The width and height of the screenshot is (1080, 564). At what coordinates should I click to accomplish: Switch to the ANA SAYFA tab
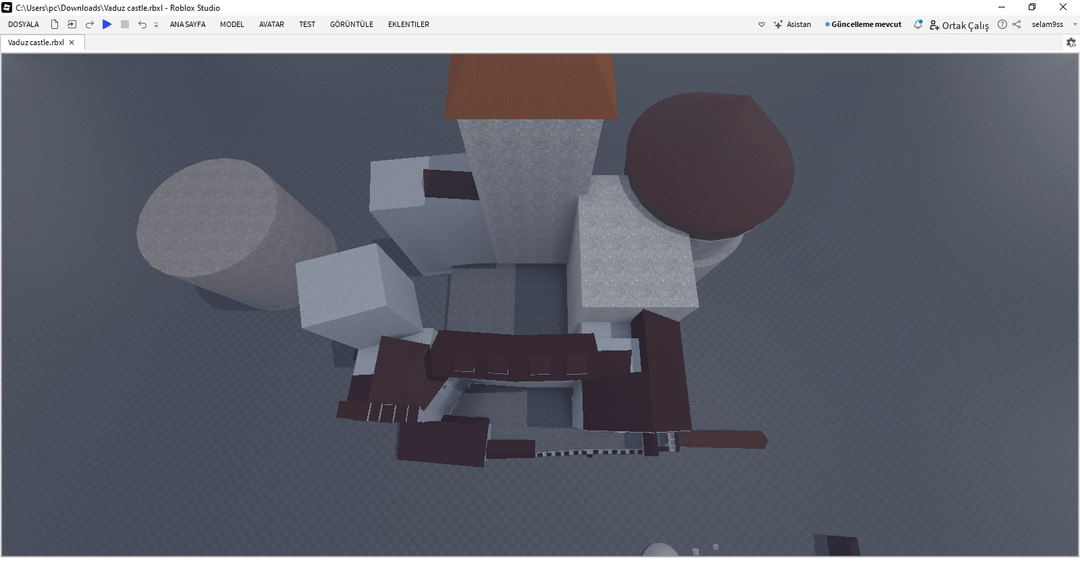point(187,24)
